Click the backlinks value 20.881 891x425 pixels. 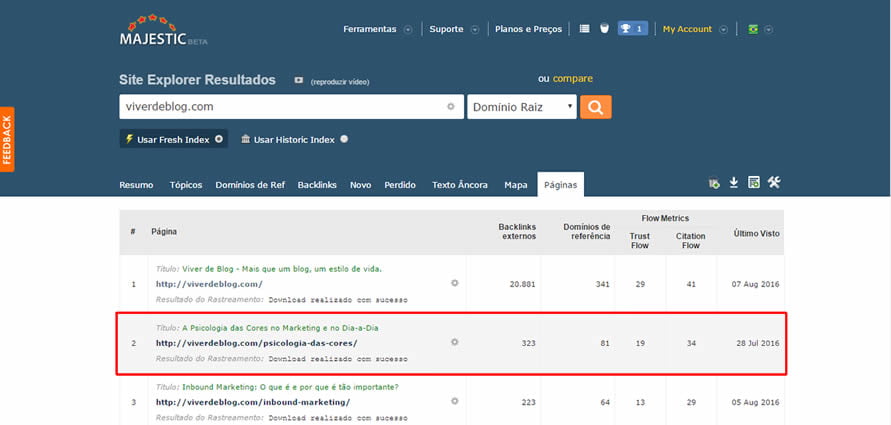[523, 284]
